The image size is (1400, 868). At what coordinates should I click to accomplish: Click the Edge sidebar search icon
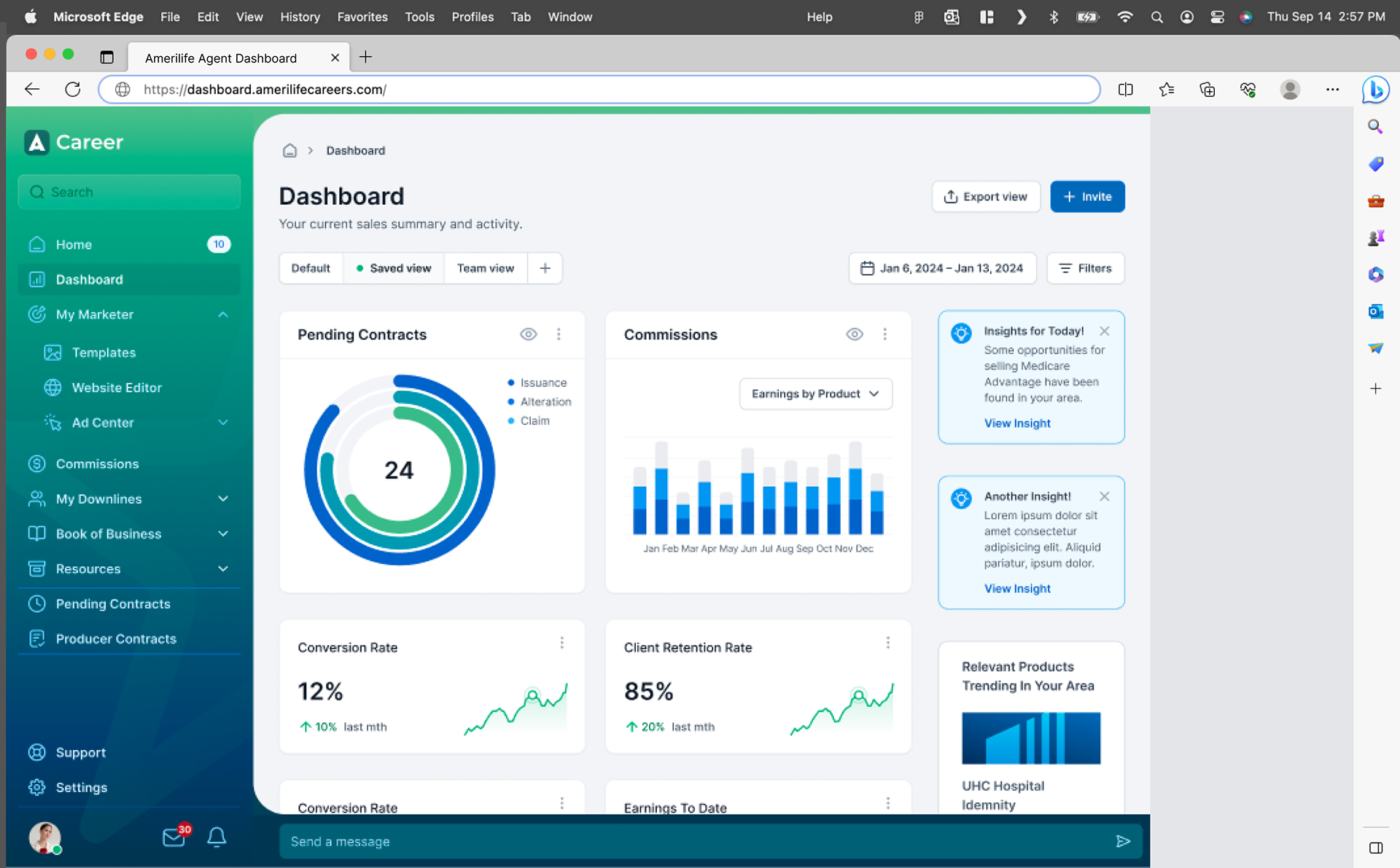pos(1375,127)
